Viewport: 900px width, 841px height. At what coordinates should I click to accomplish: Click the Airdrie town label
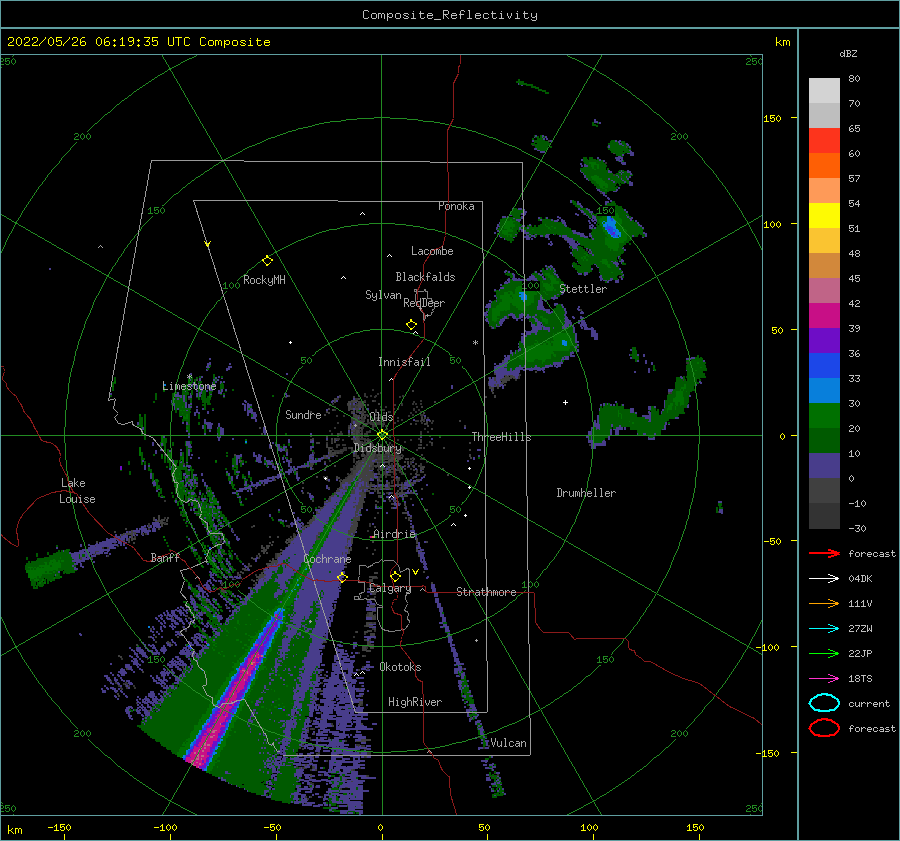click(394, 534)
